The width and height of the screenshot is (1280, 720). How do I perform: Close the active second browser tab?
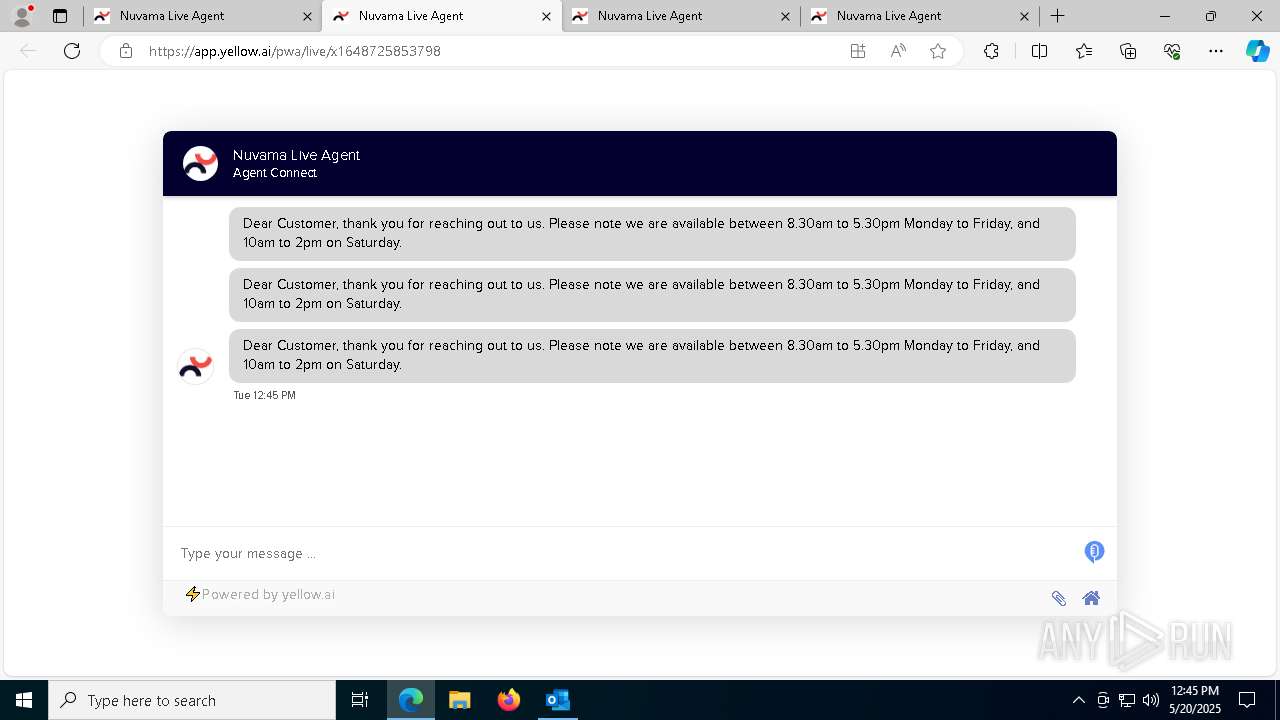click(546, 16)
